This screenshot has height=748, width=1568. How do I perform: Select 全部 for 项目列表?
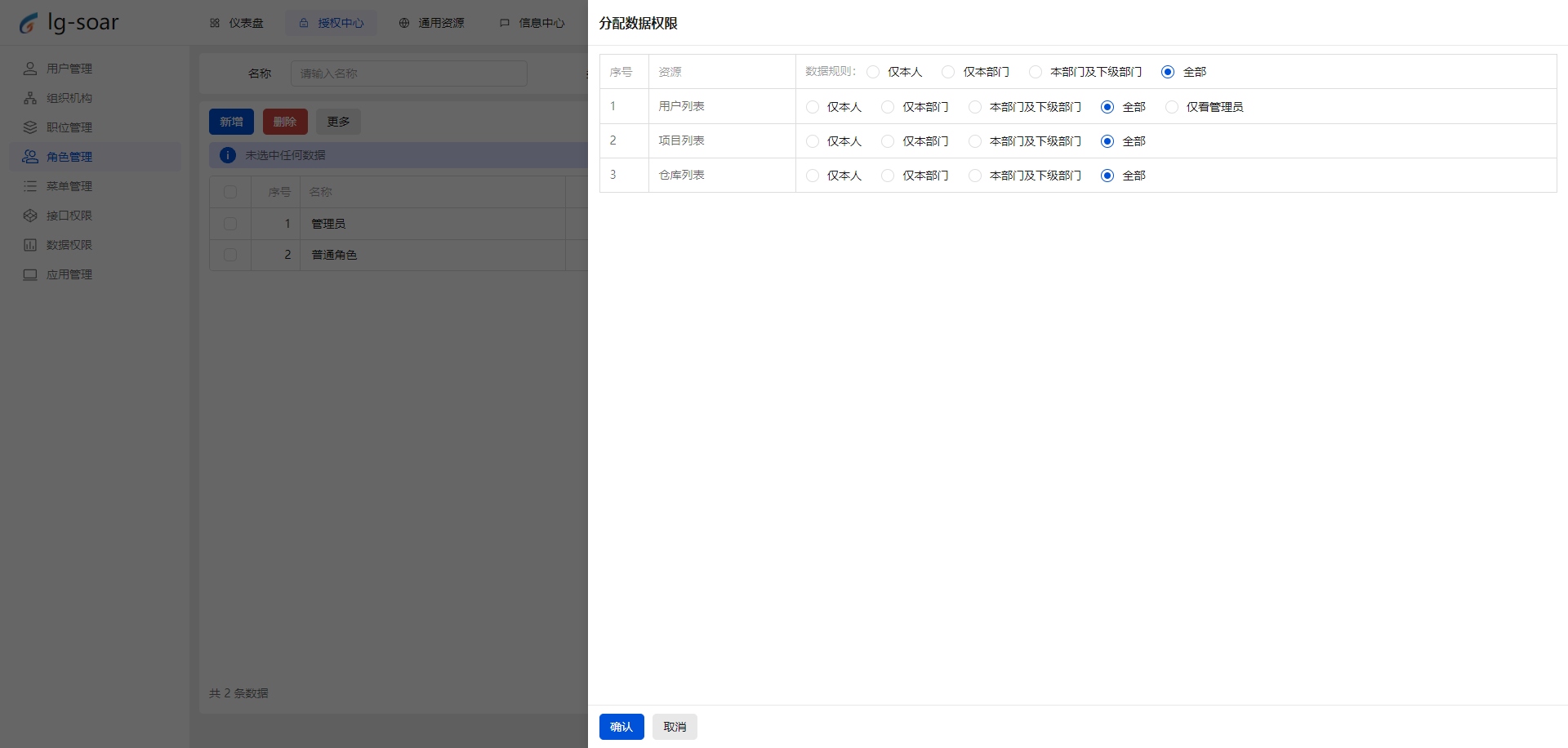coord(1107,141)
